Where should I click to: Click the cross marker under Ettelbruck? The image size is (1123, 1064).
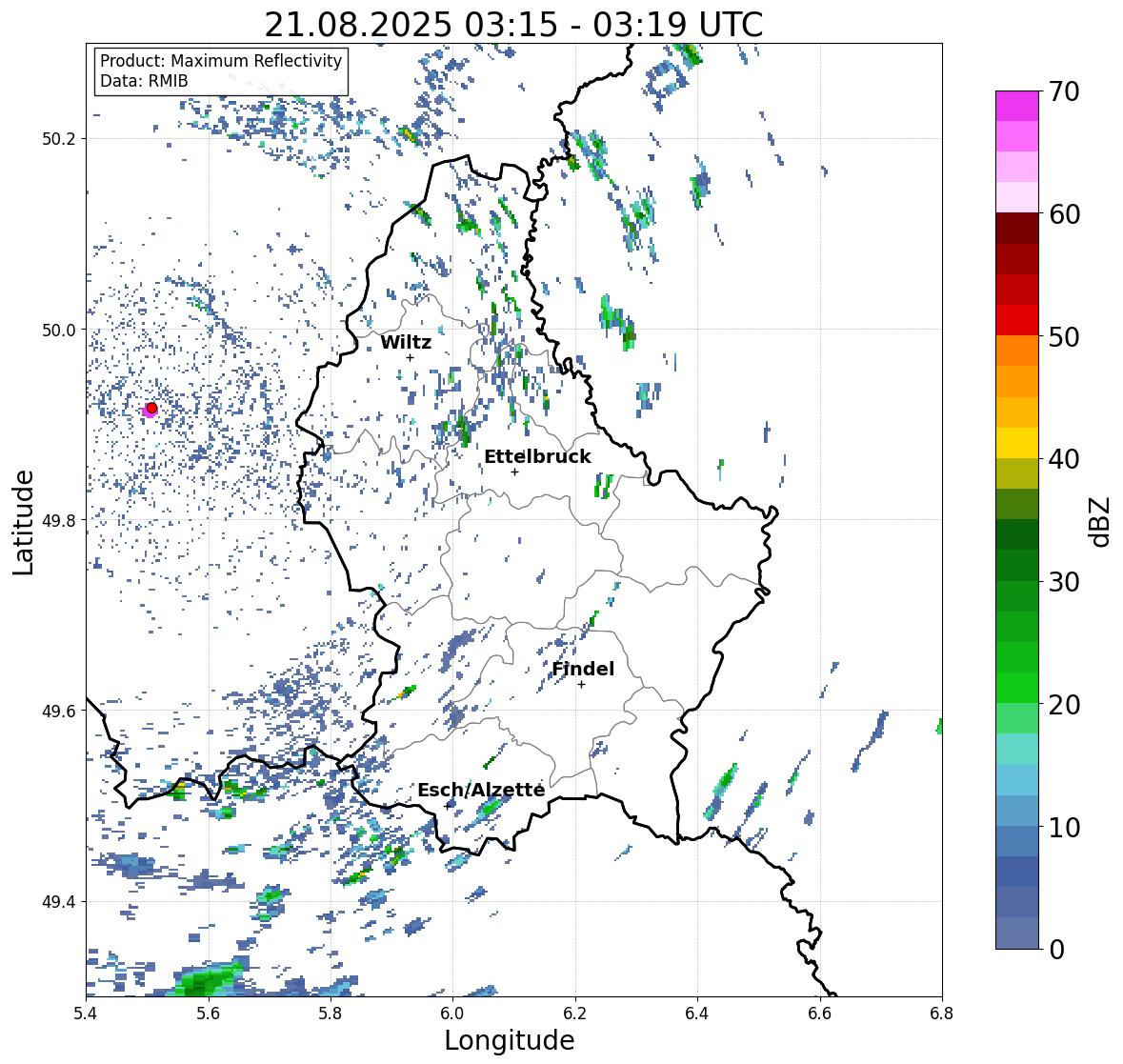tap(514, 472)
